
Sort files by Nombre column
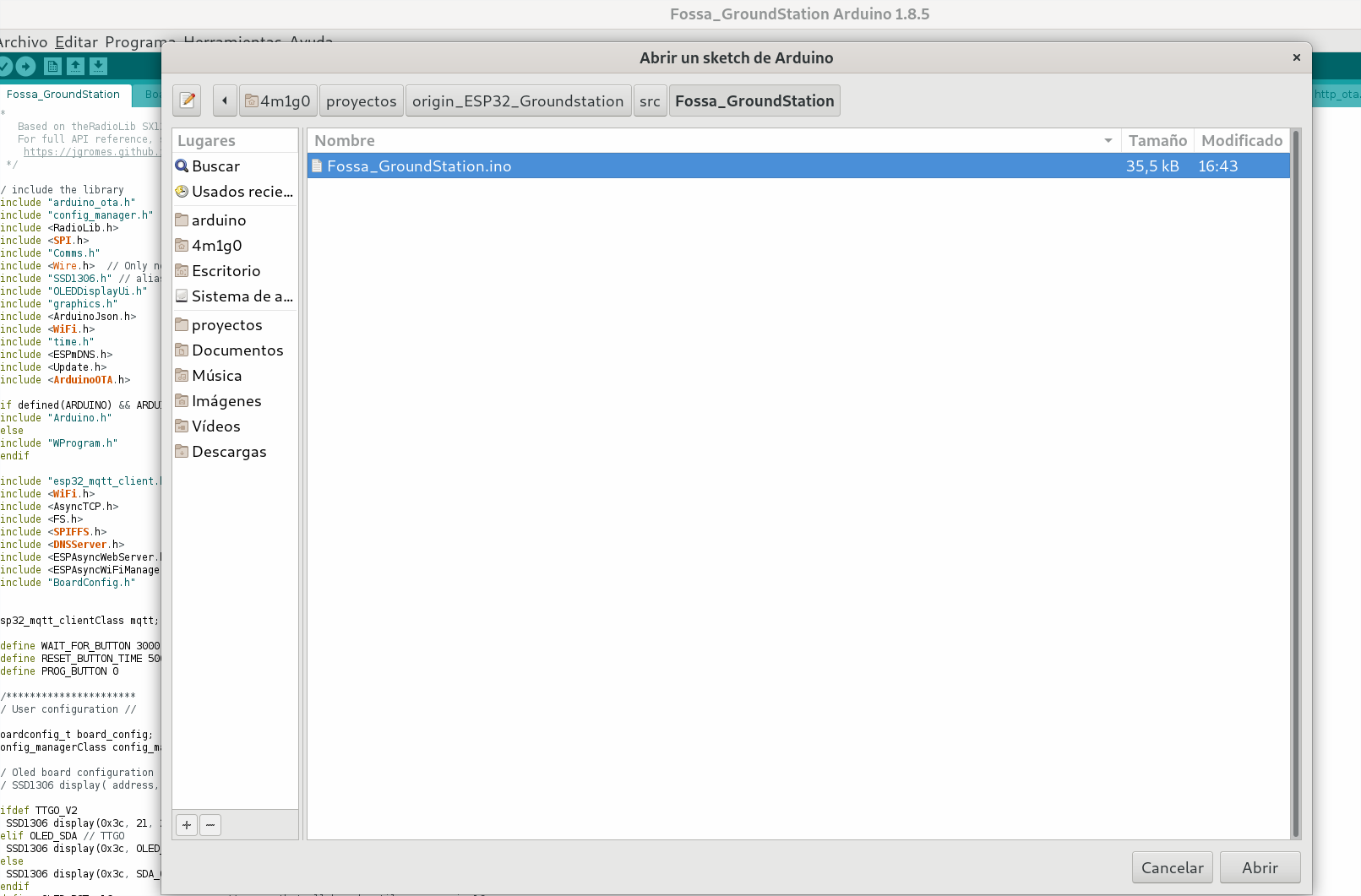pos(714,141)
